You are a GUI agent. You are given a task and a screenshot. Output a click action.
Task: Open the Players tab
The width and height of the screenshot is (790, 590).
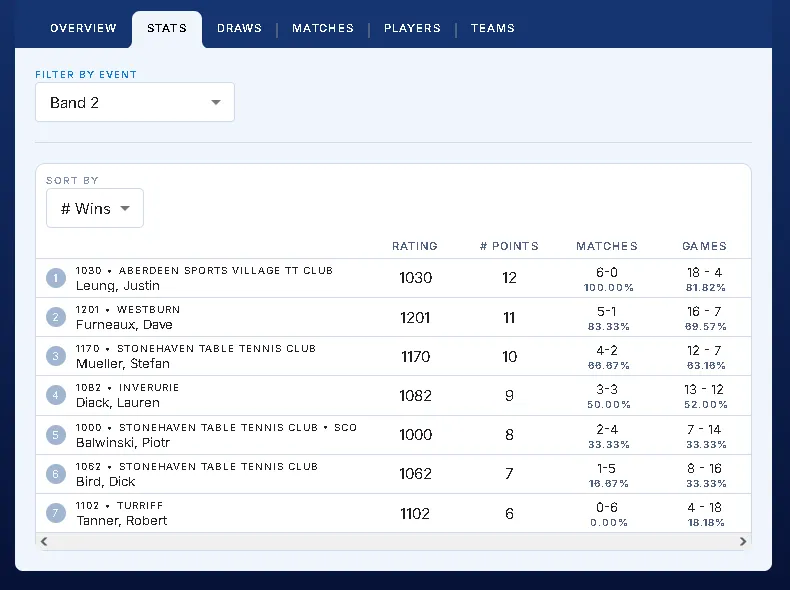point(412,28)
